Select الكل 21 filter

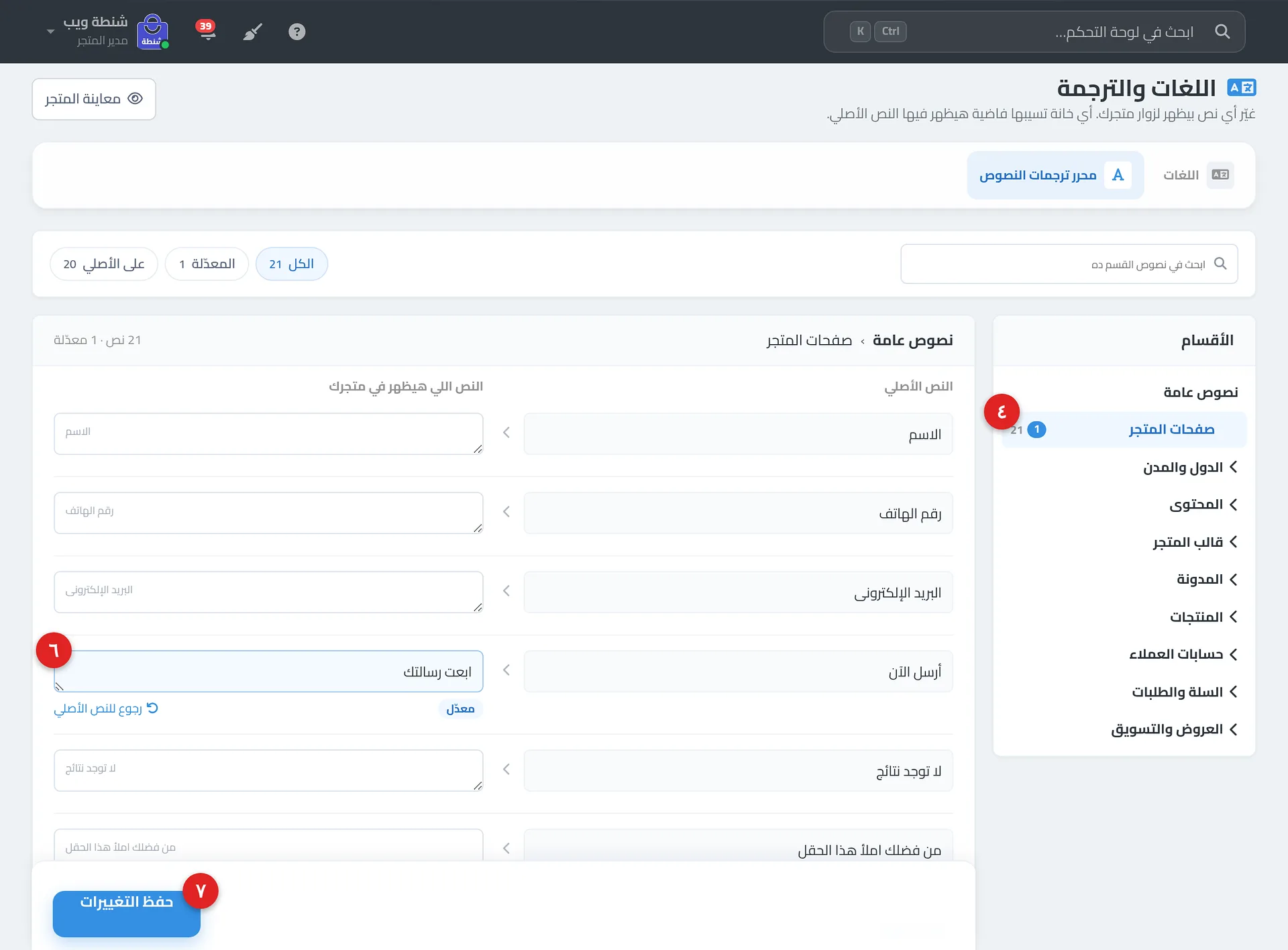(x=291, y=264)
